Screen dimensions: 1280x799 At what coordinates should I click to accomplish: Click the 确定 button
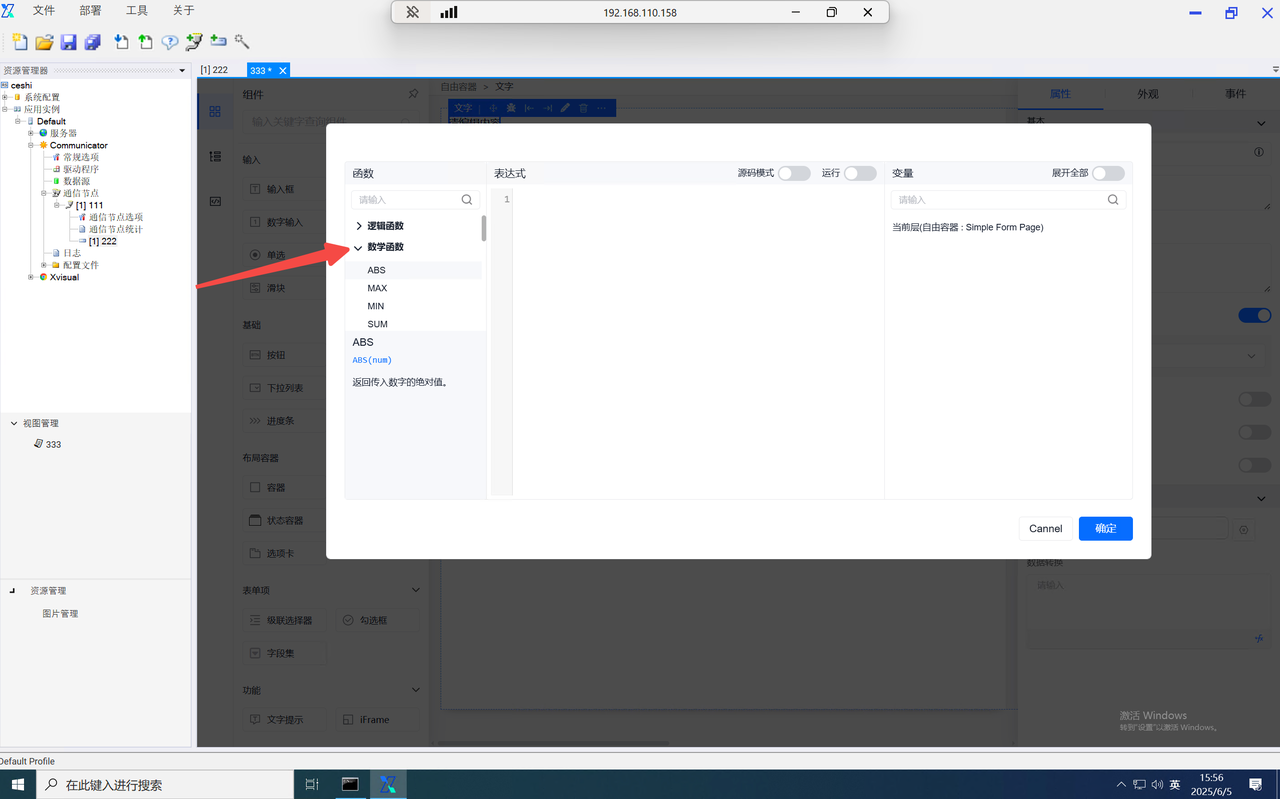pyautogui.click(x=1106, y=528)
